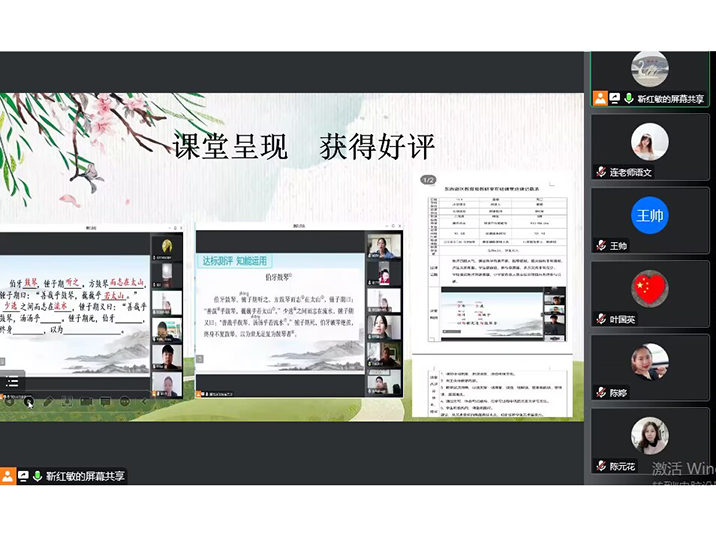Go to previous slide arrow button
This screenshot has height=537, width=716.
click(9, 402)
